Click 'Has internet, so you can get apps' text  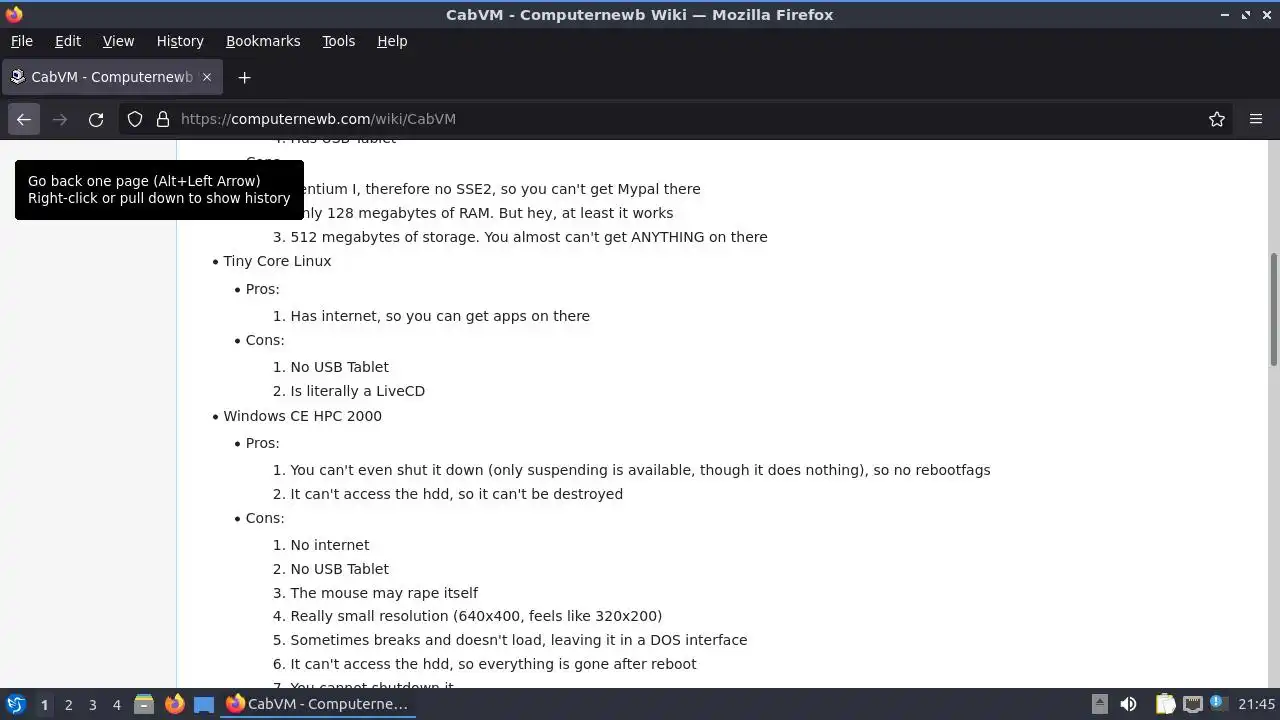[440, 316]
